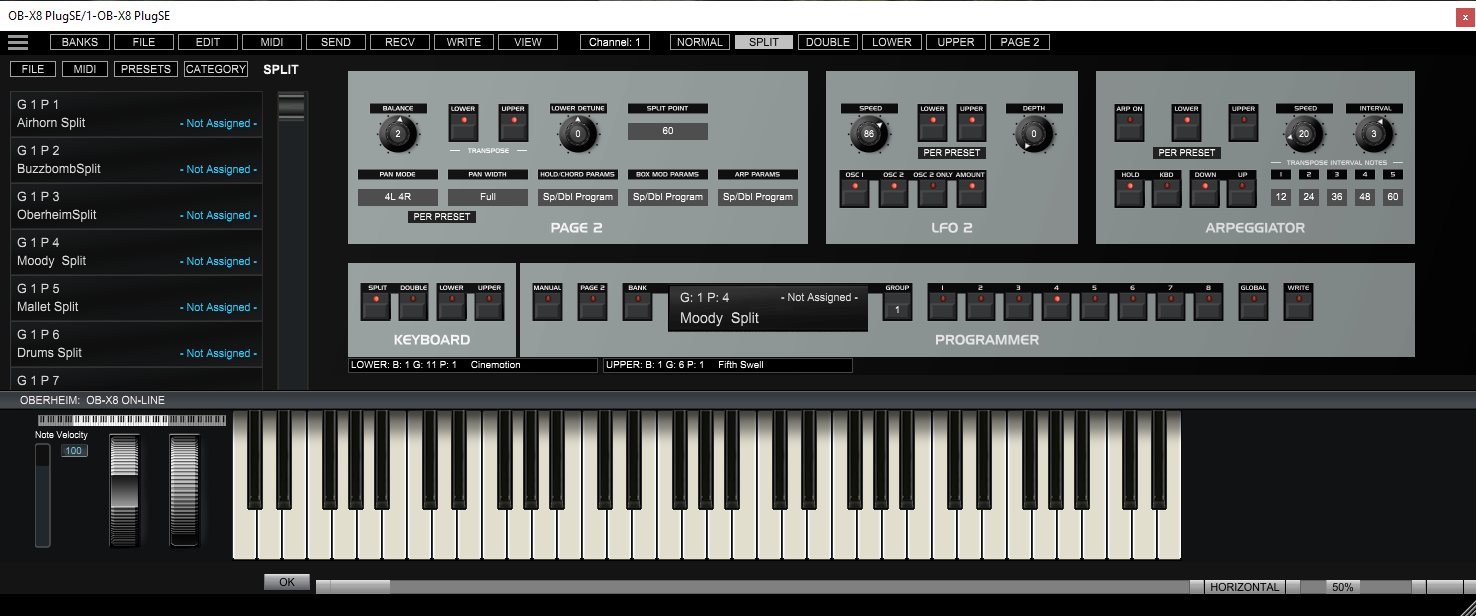Click the Note Velocity slider
Viewport: 1476px width, 616px height.
coord(42,495)
